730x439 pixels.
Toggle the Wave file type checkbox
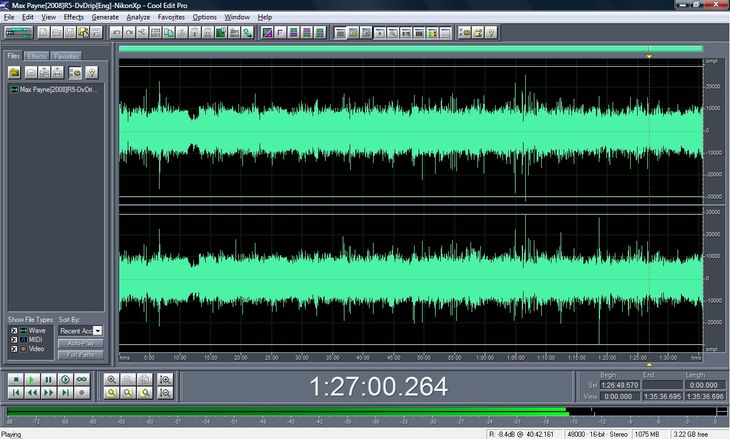pyautogui.click(x=14, y=331)
